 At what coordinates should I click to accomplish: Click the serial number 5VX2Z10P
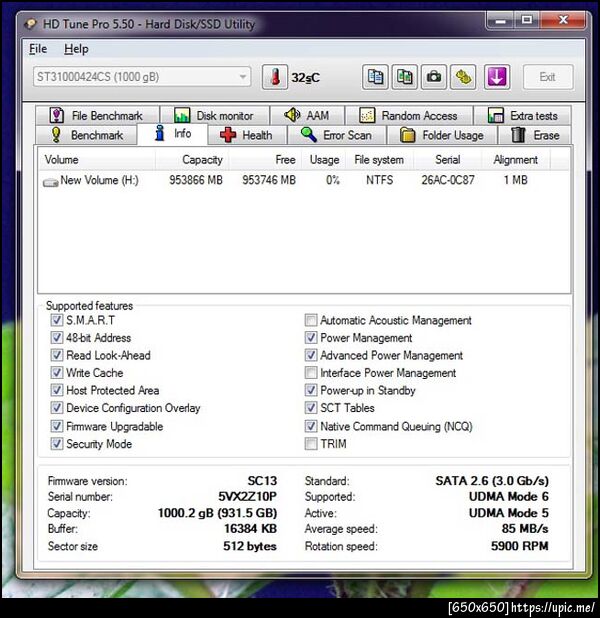point(248,497)
